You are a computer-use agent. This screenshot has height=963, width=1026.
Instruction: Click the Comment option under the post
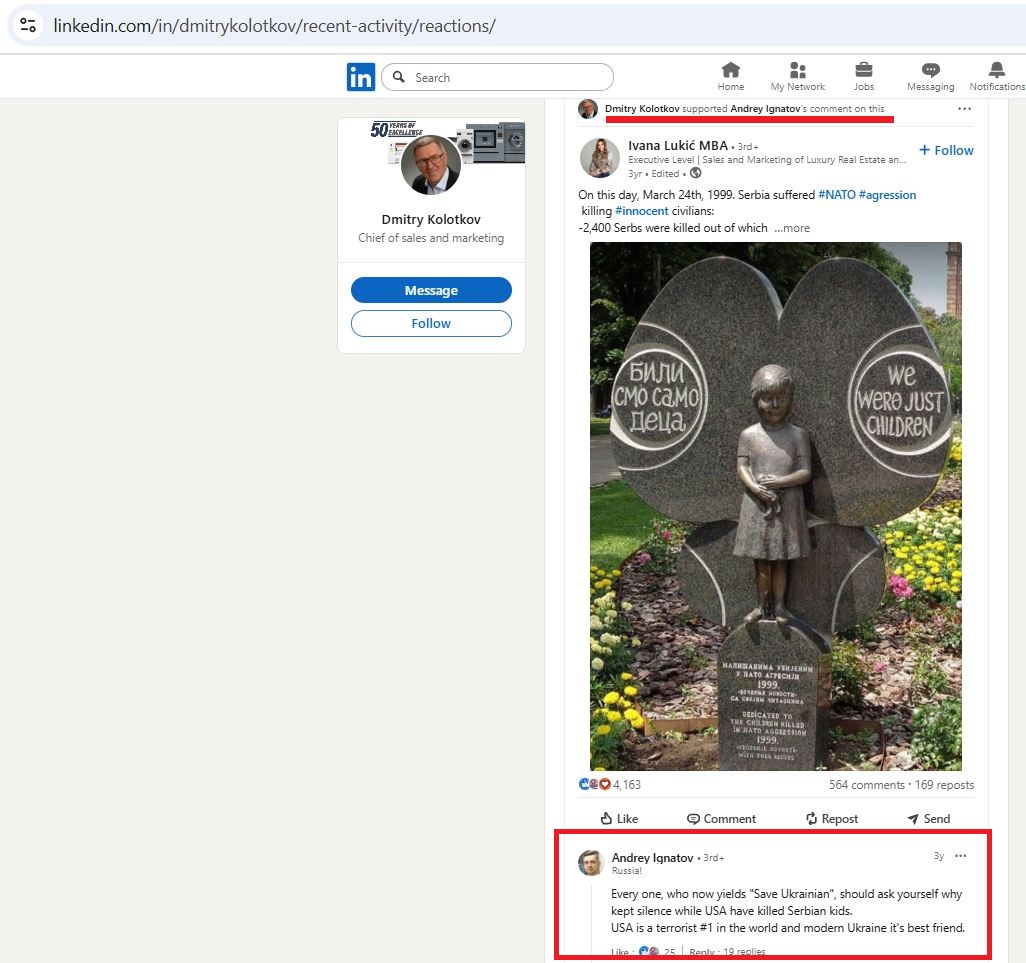click(x=721, y=818)
